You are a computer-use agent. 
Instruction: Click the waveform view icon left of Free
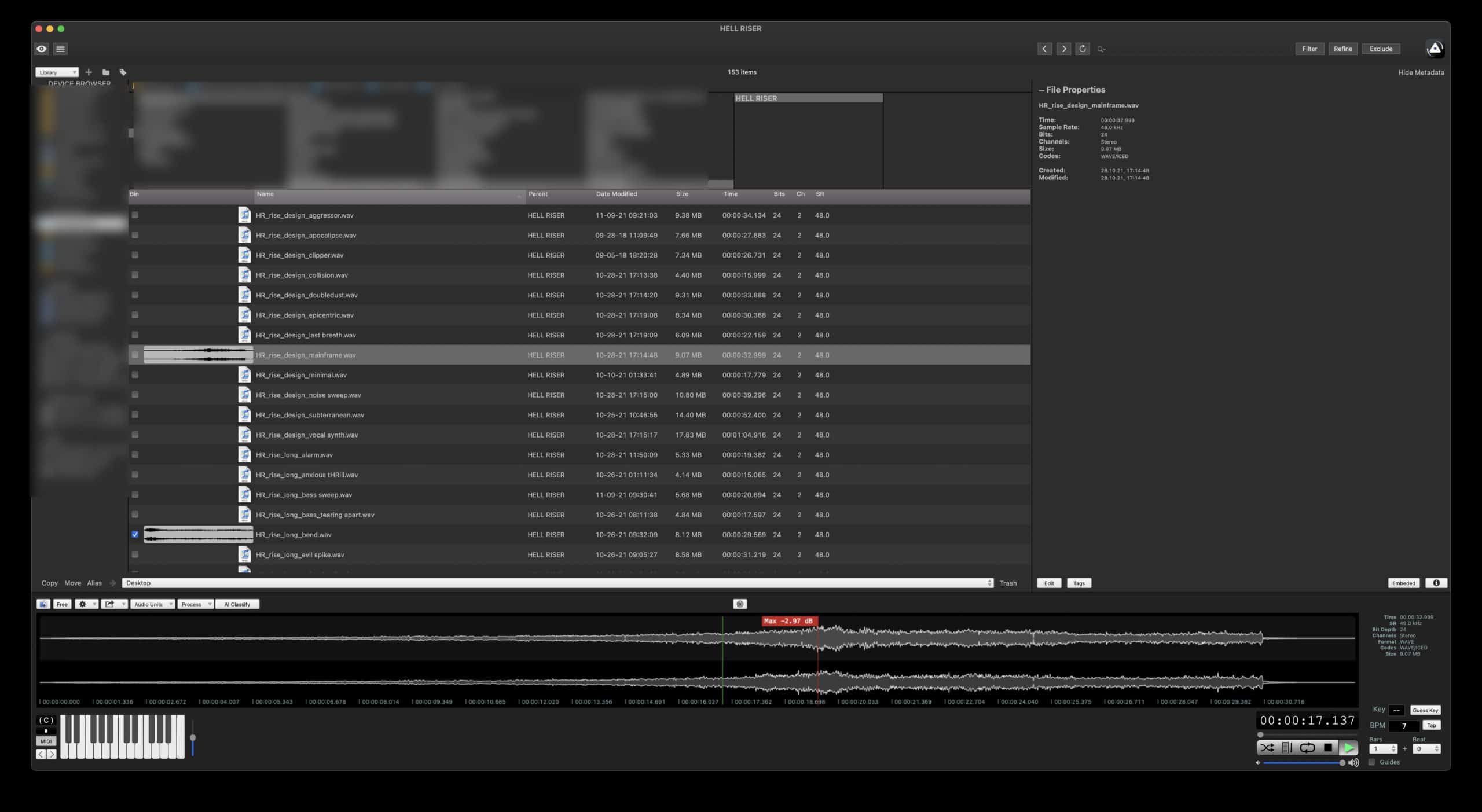point(43,604)
